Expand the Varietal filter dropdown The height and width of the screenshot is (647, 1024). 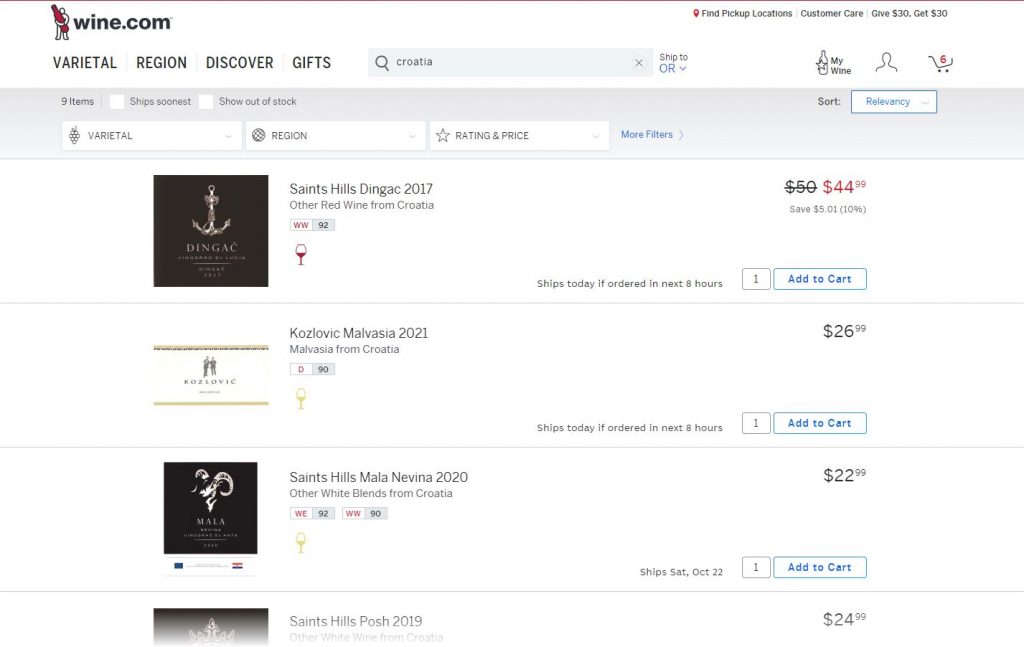pos(152,136)
